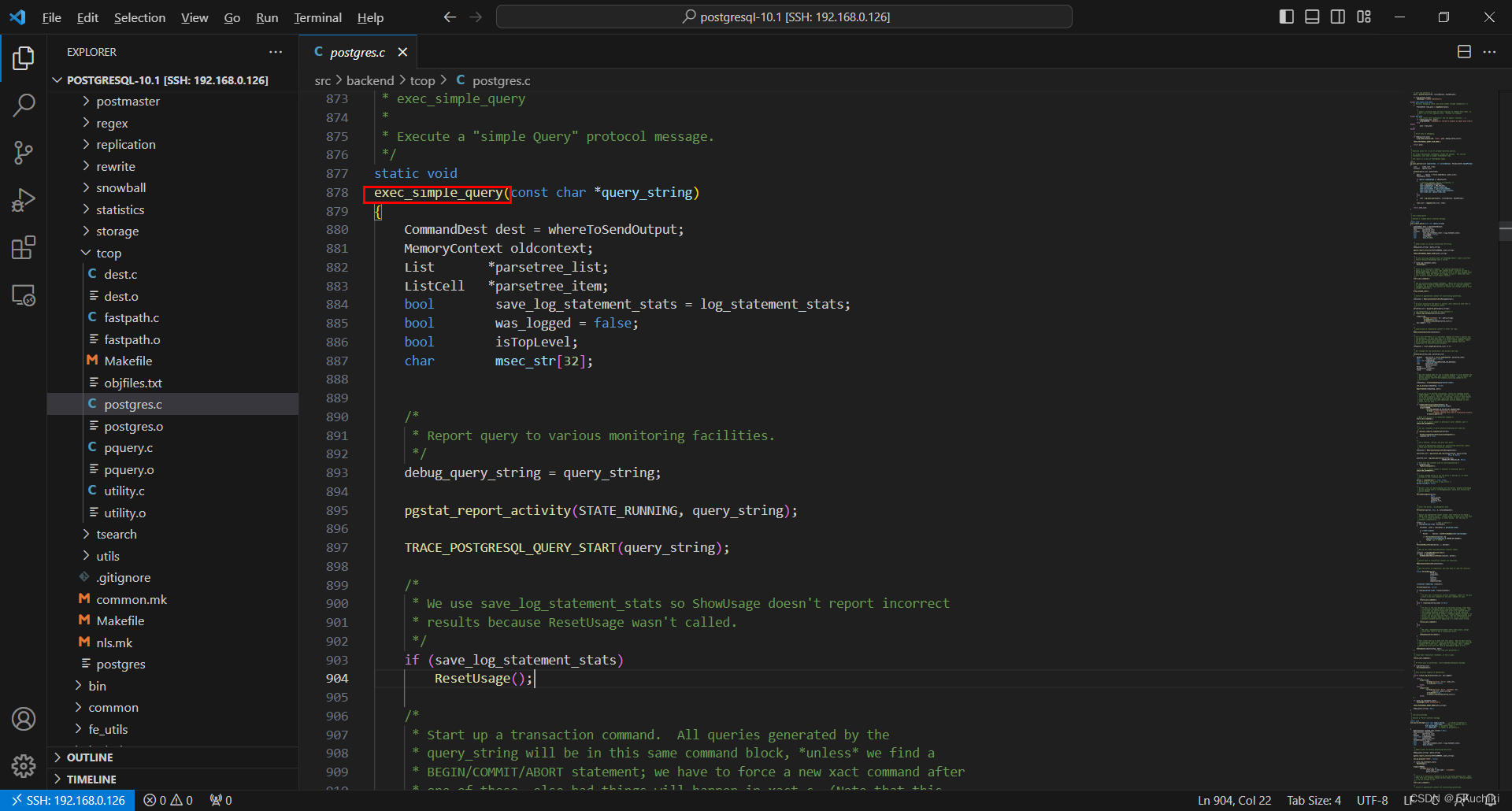Click the errors and warnings status indicator
The height and width of the screenshot is (811, 1512).
pyautogui.click(x=168, y=800)
